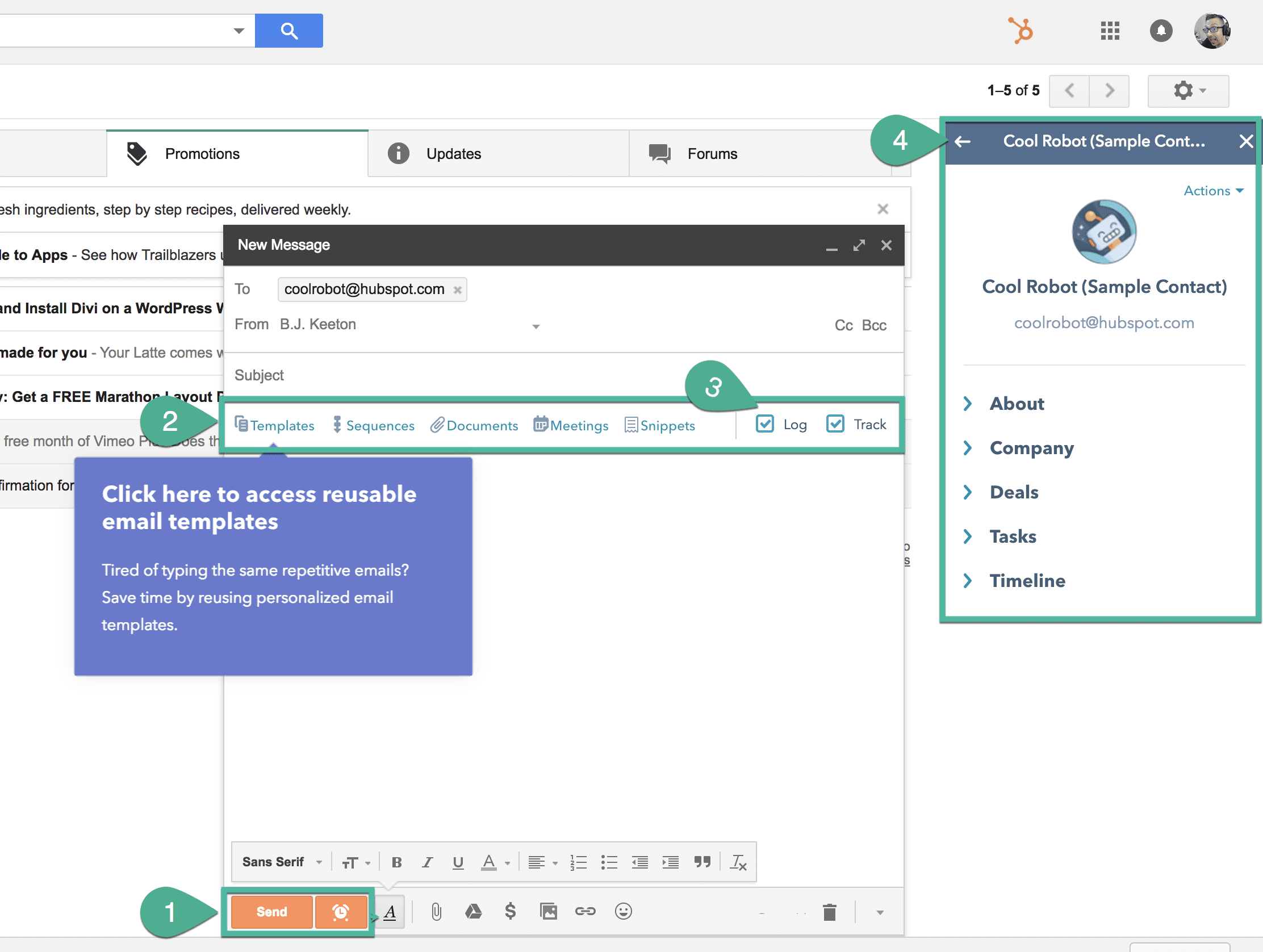Click the account profile picture
Viewport: 1263px width, 952px height.
click(x=1212, y=31)
